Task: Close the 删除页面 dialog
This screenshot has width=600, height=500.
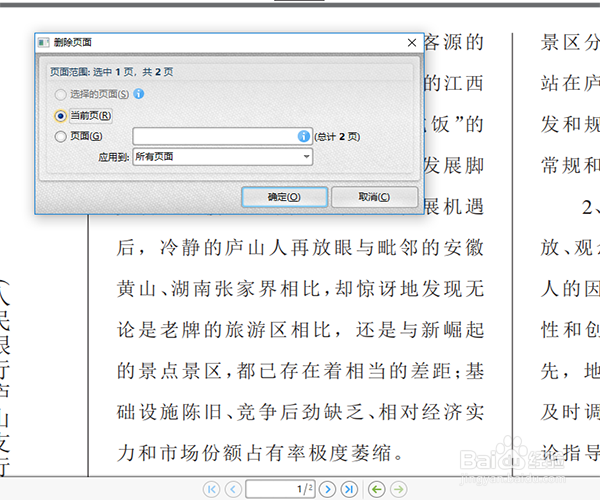Action: [x=412, y=42]
